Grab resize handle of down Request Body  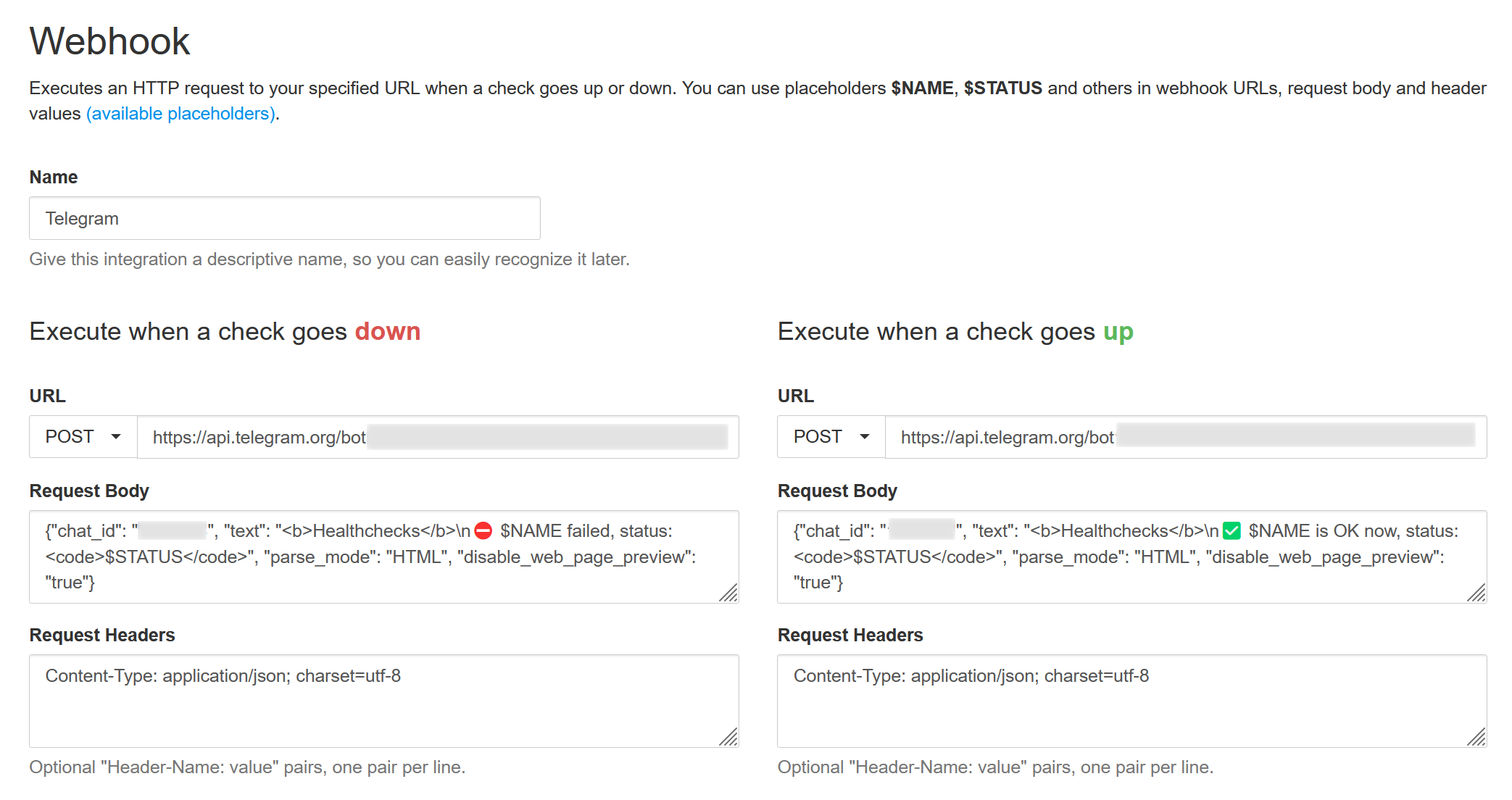point(729,593)
